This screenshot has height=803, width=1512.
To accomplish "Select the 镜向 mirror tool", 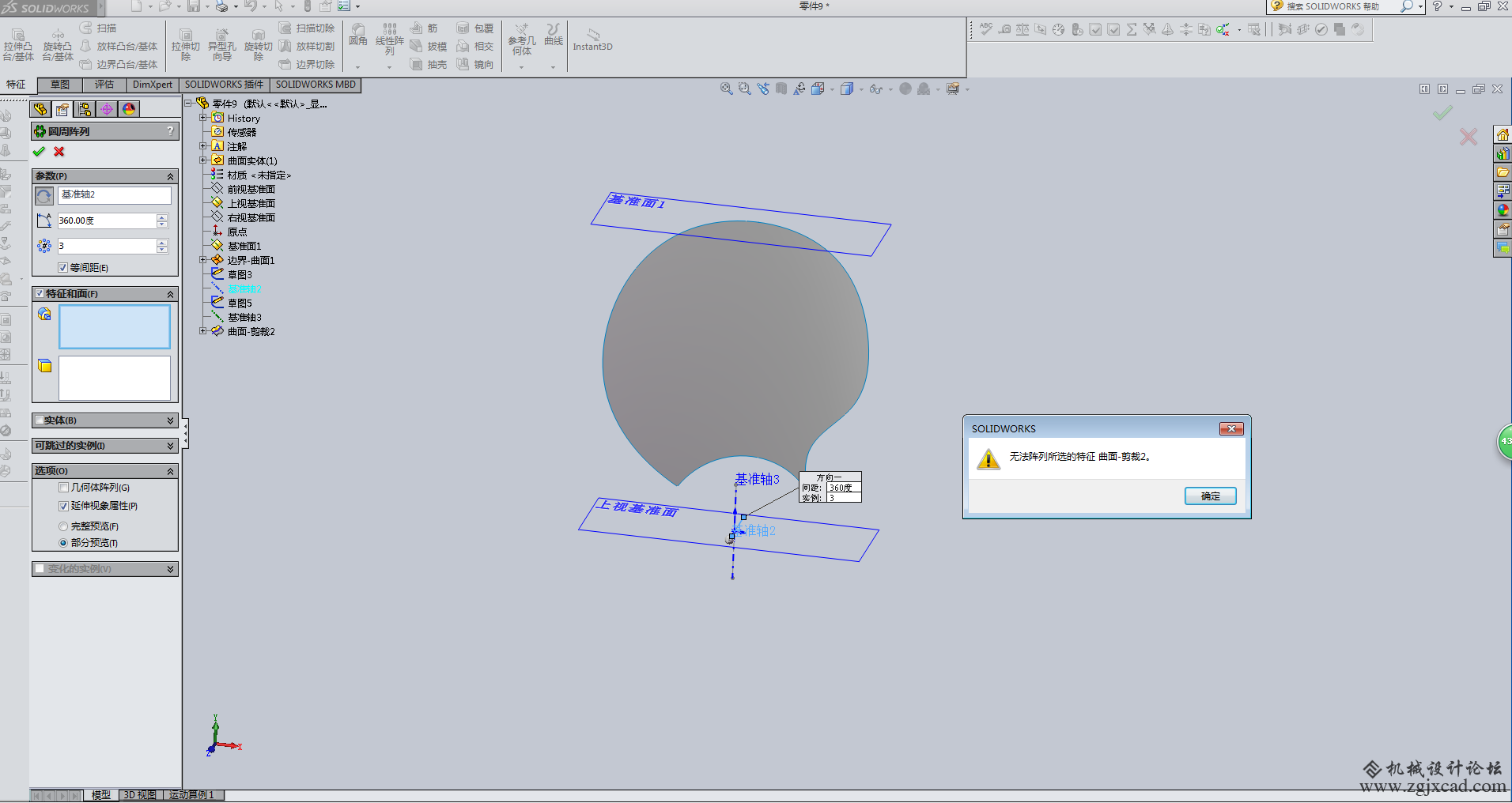I will click(475, 64).
